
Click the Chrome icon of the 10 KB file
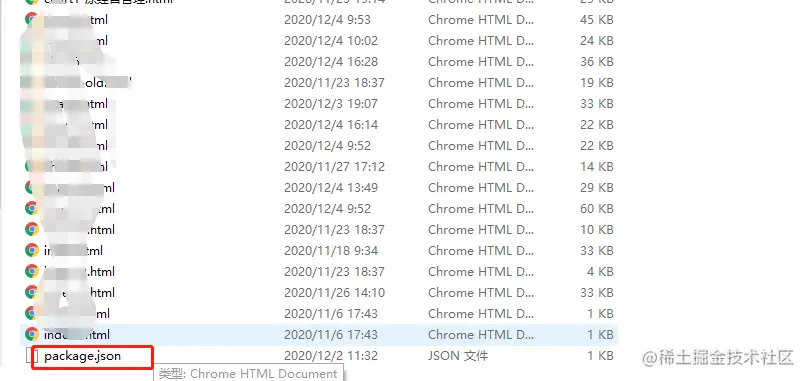pyautogui.click(x=32, y=229)
